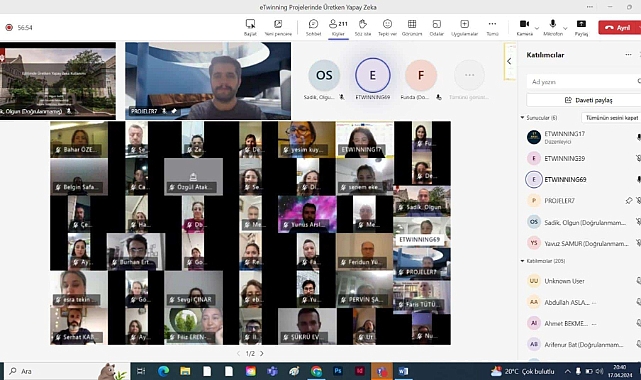Viewport: 641px width, 380px height.
Task: Open the Sohbet chat icon
Action: point(313,25)
